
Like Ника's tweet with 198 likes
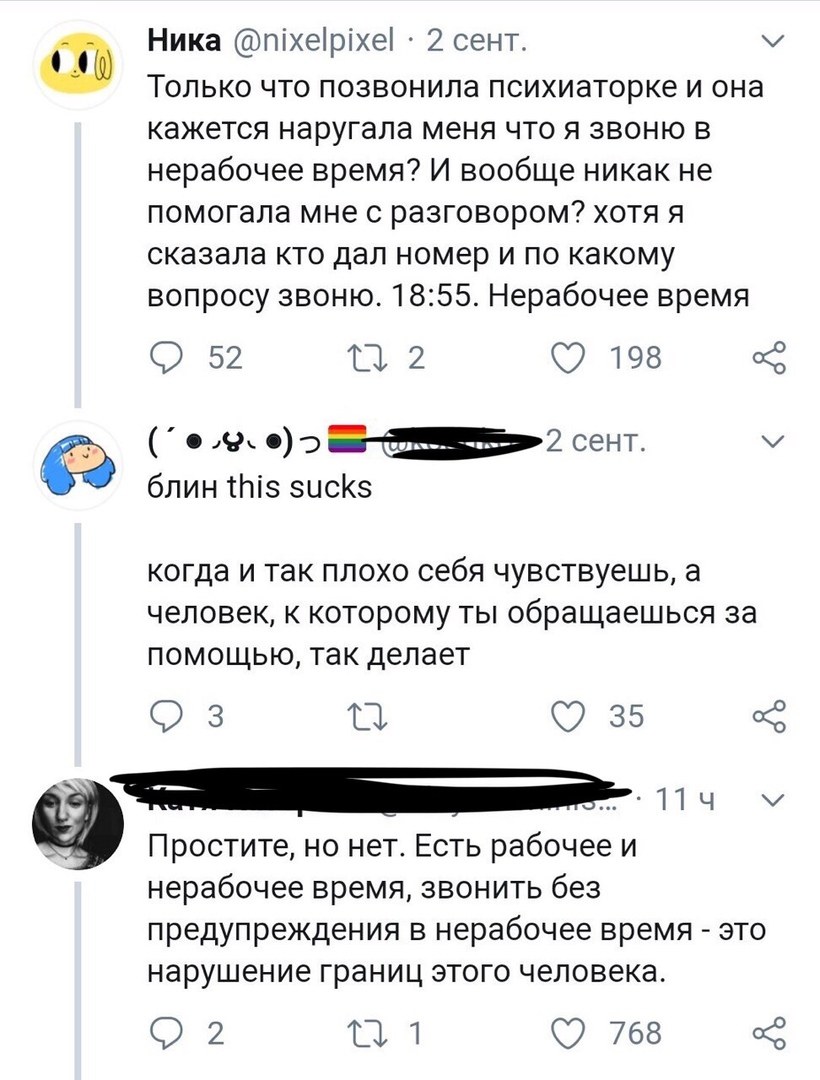tap(578, 358)
